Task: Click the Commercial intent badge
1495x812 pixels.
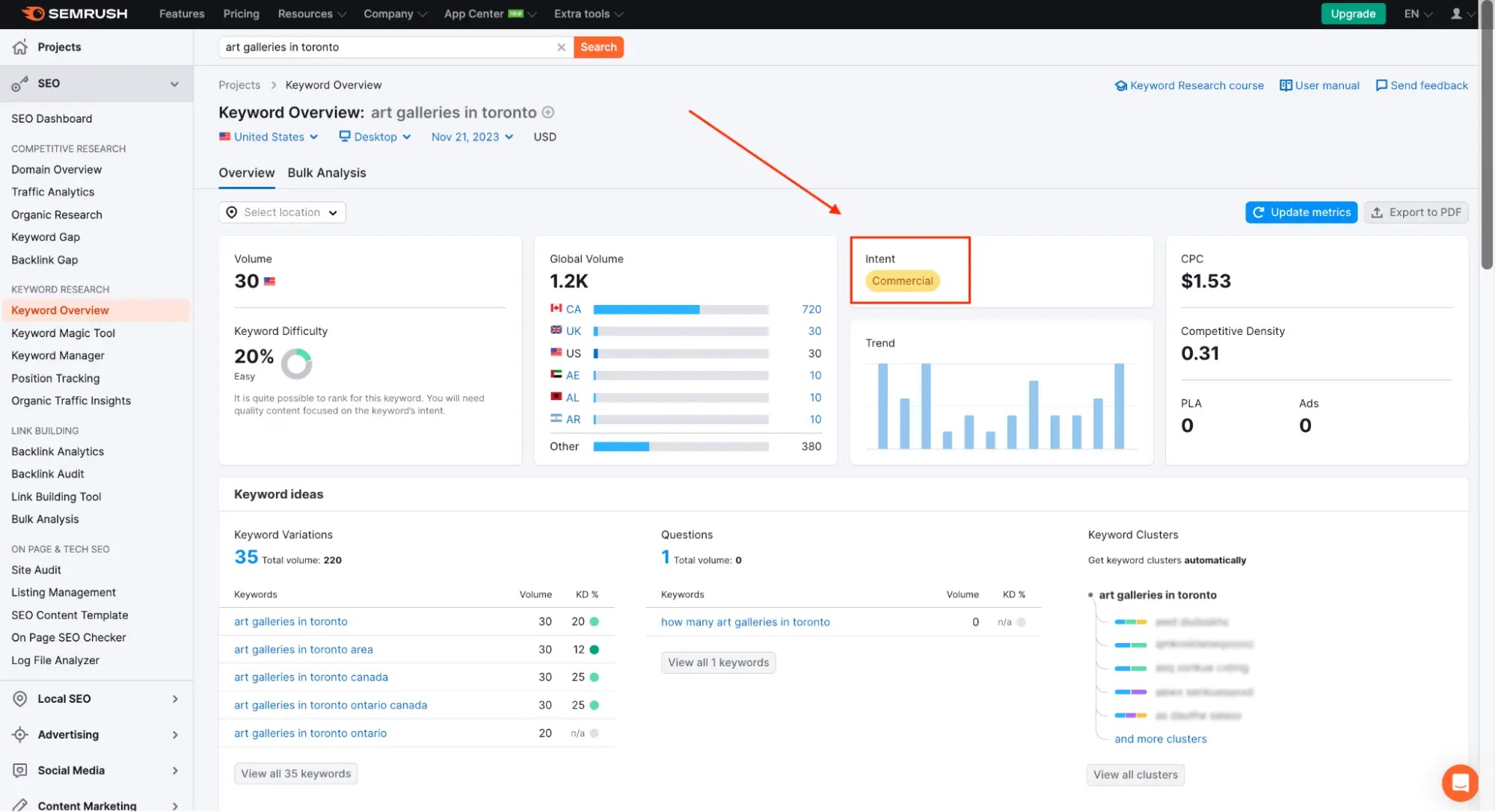Action: [902, 281]
